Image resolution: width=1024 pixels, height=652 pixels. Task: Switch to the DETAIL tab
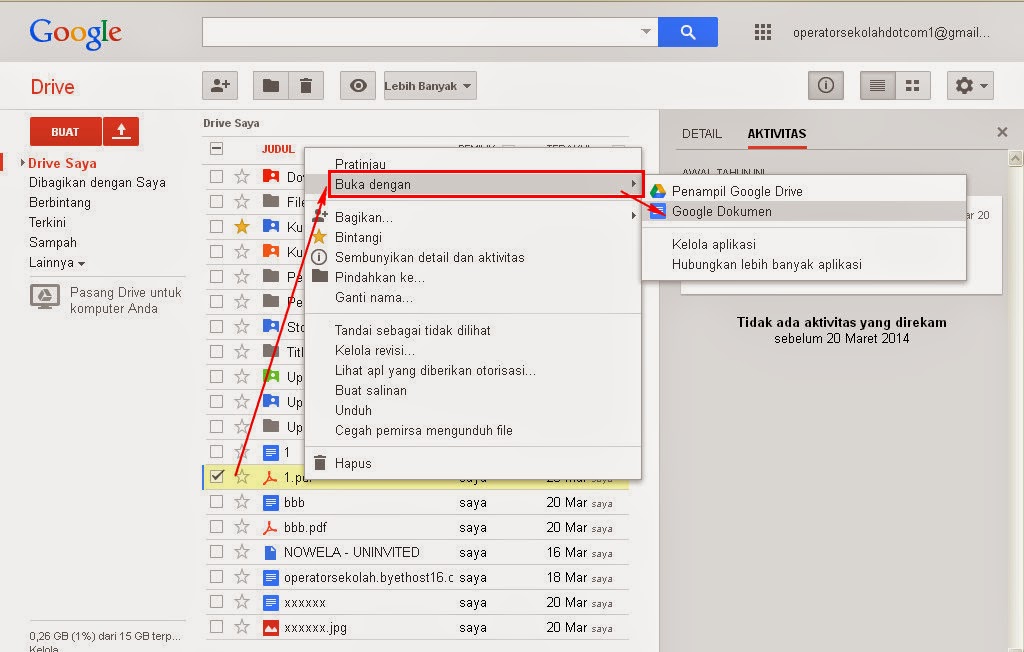pos(703,133)
